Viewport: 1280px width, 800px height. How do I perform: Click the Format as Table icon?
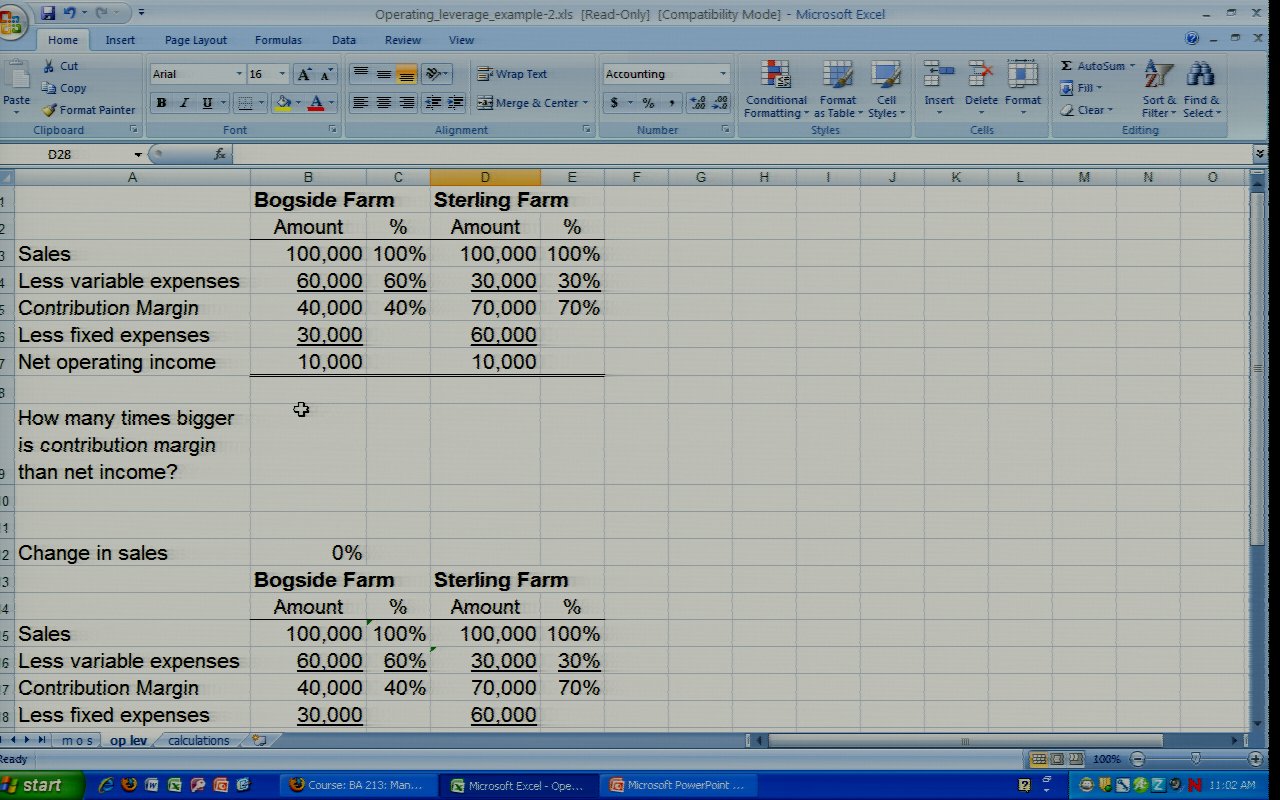(x=837, y=76)
